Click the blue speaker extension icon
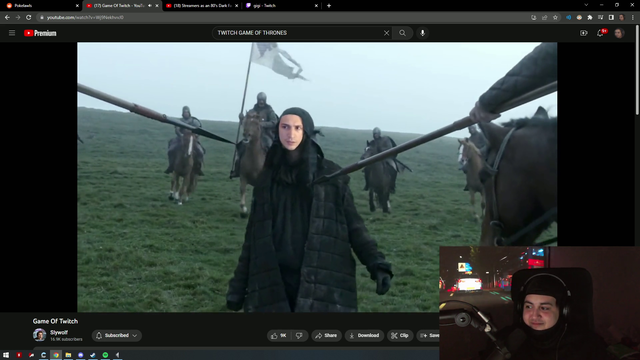The height and width of the screenshot is (360, 640). (569, 18)
